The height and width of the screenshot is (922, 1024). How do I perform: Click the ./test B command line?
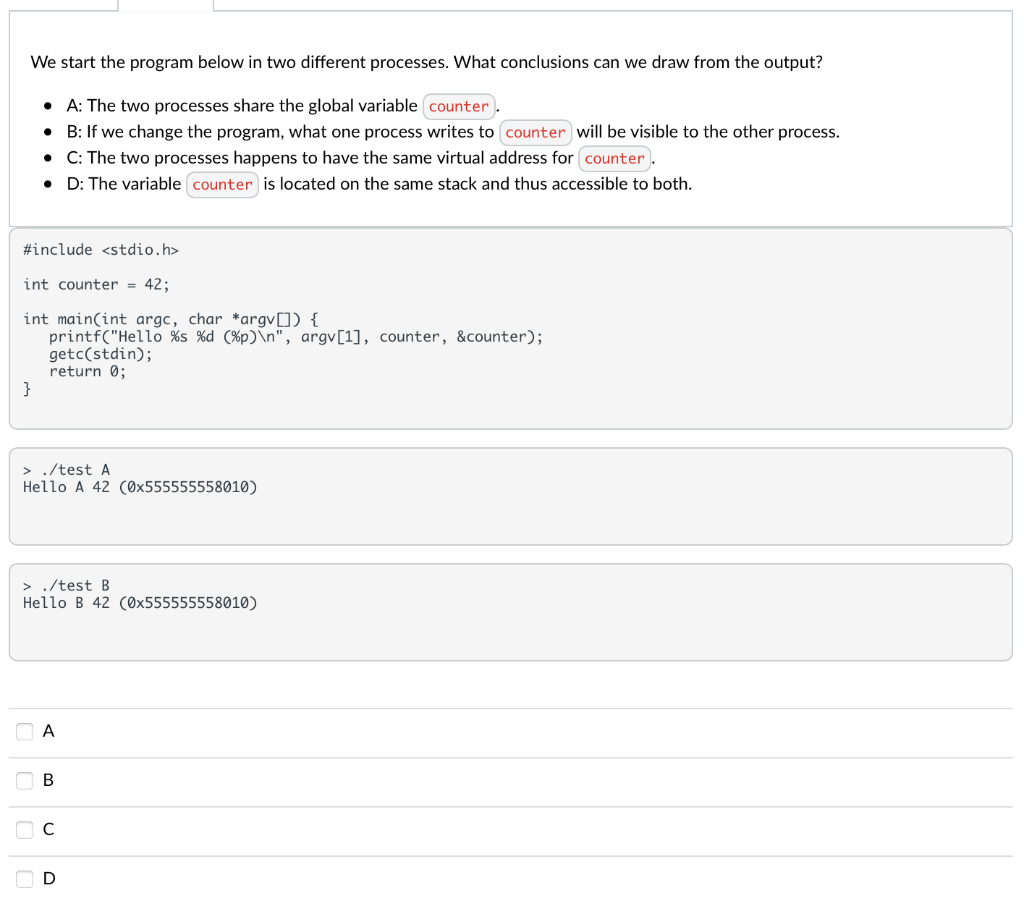tap(67, 586)
